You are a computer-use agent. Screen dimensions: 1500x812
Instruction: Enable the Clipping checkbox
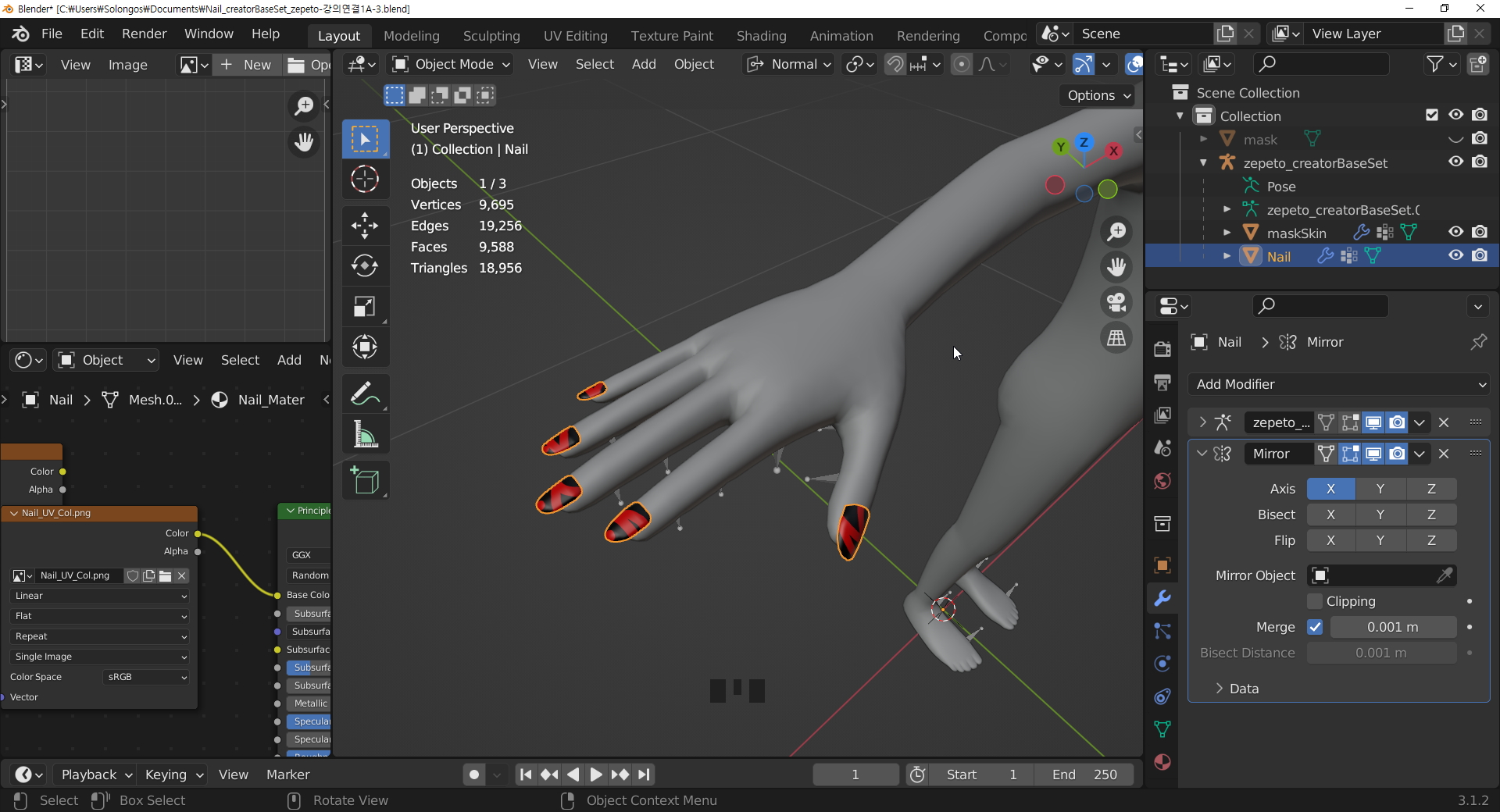coord(1316,601)
